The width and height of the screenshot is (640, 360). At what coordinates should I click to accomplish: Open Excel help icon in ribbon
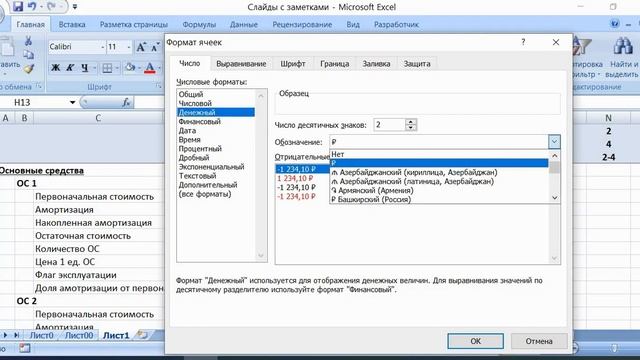[615, 24]
